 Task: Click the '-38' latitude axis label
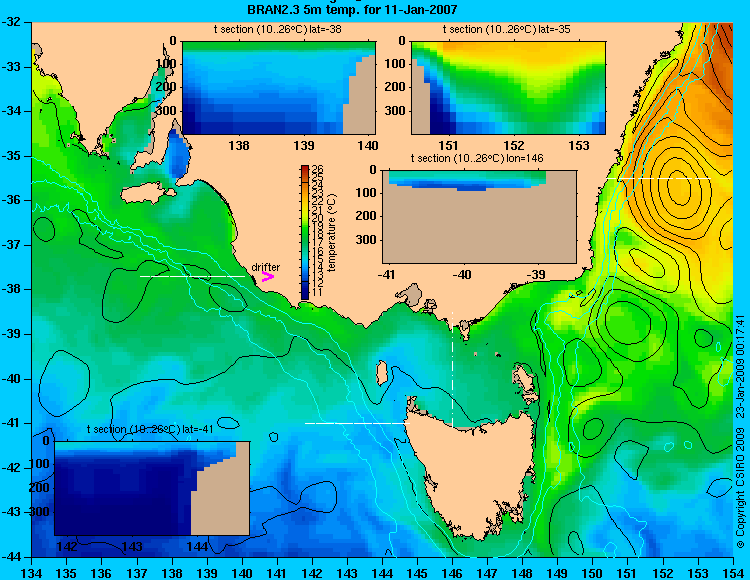click(12, 289)
